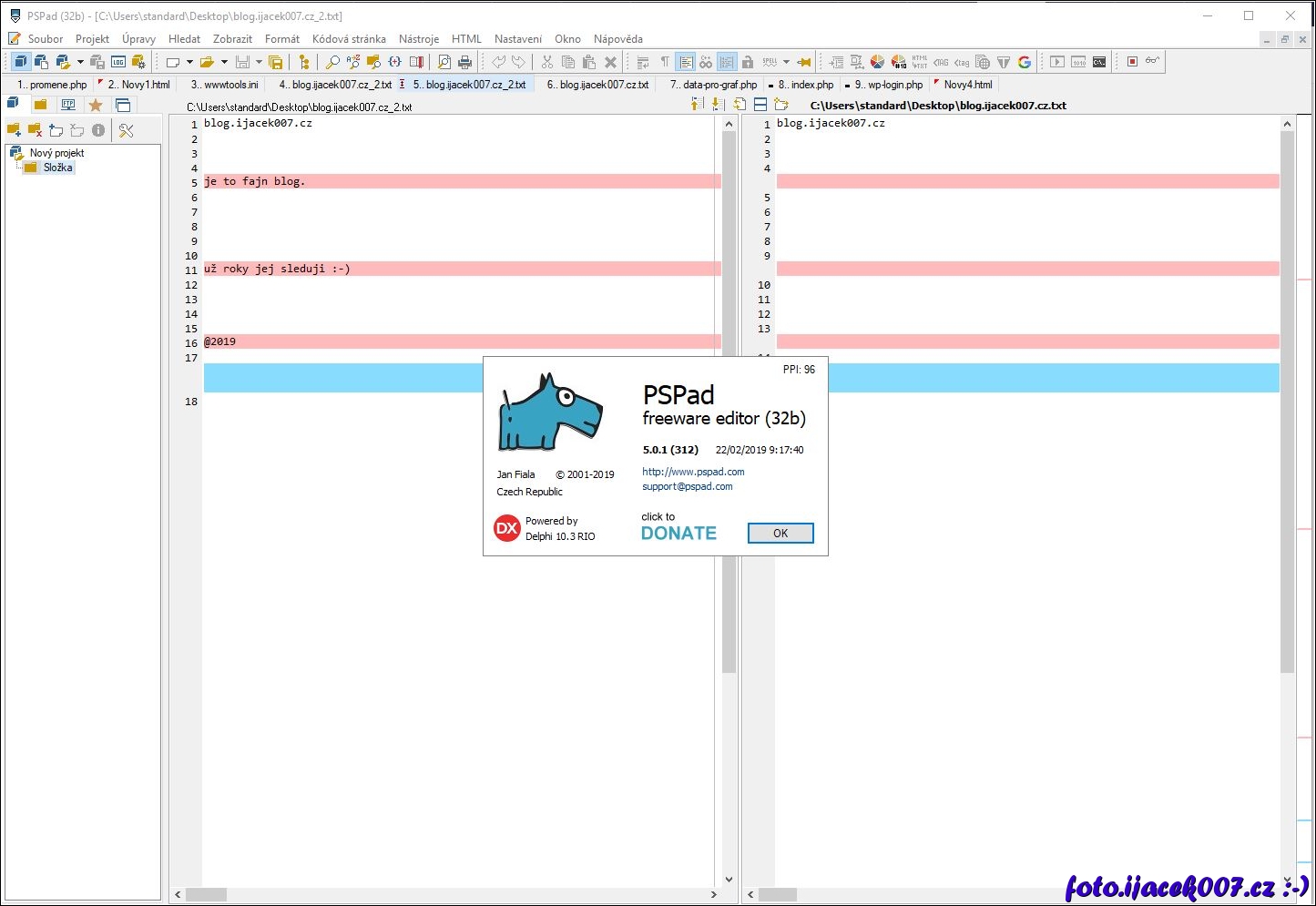Image resolution: width=1316 pixels, height=906 pixels.
Task: Click the Print icon in the toolbar
Action: (465, 62)
